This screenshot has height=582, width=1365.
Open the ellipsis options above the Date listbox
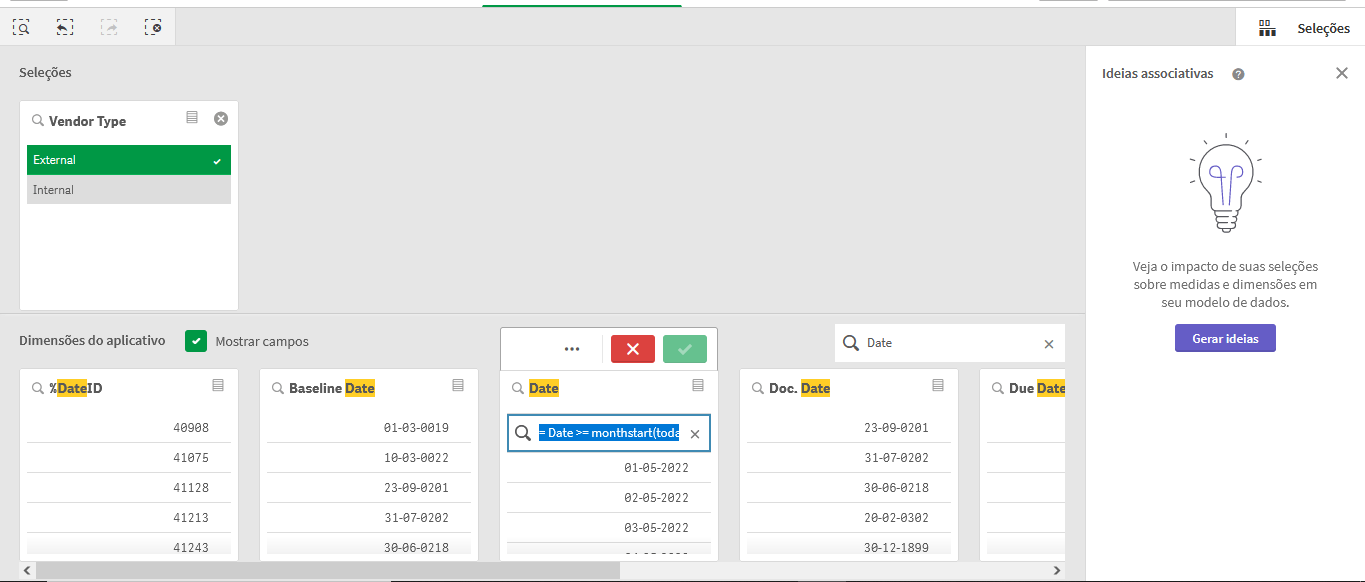(x=572, y=348)
